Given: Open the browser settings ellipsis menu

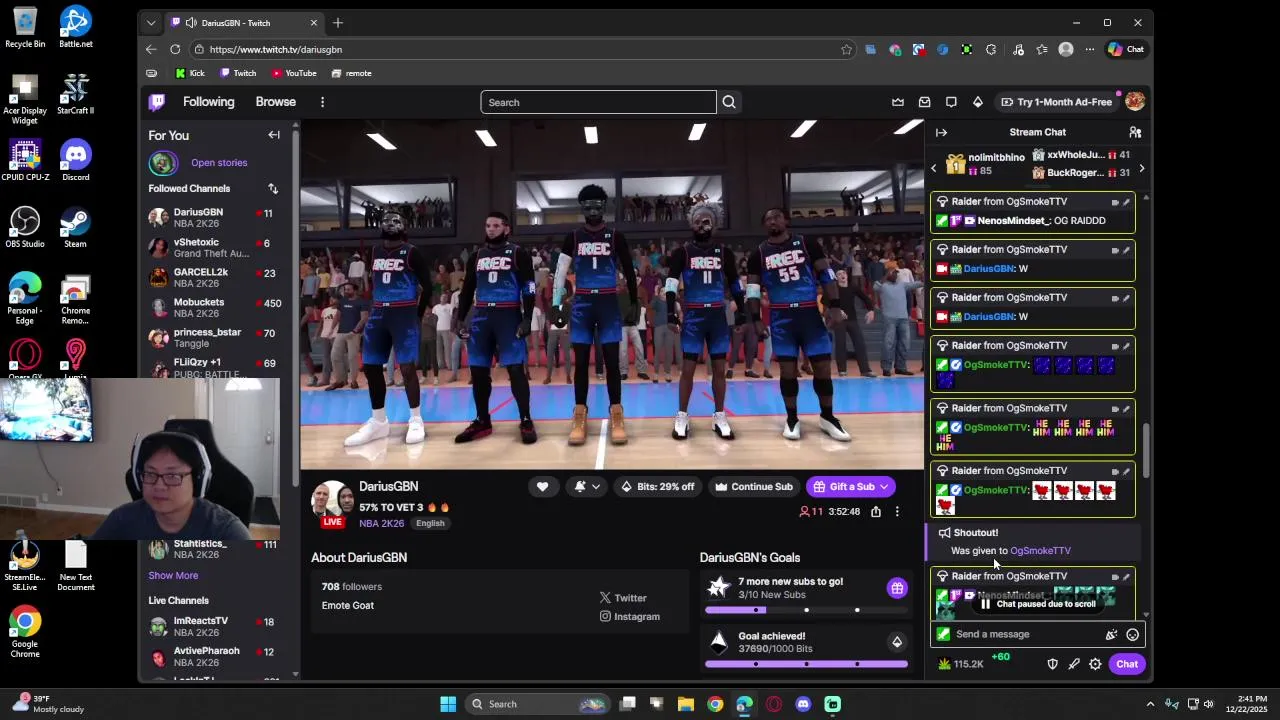Looking at the screenshot, I should coord(1090,49).
